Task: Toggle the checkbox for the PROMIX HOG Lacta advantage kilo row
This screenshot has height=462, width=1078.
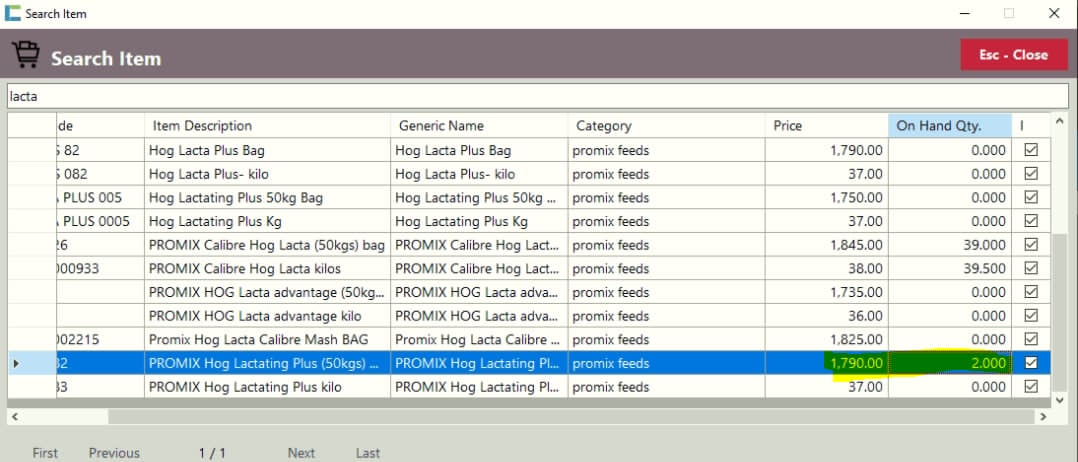Action: coord(1031,316)
